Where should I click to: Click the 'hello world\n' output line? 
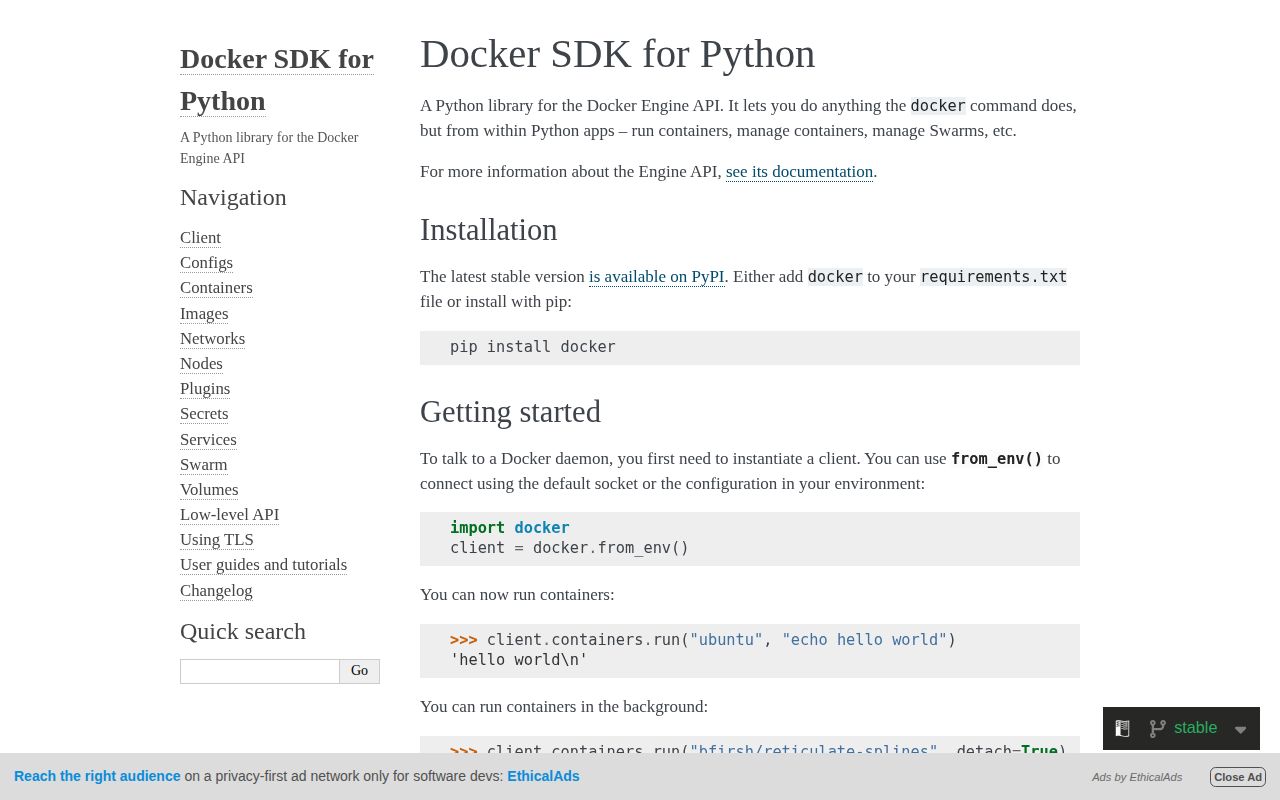pyautogui.click(x=519, y=660)
